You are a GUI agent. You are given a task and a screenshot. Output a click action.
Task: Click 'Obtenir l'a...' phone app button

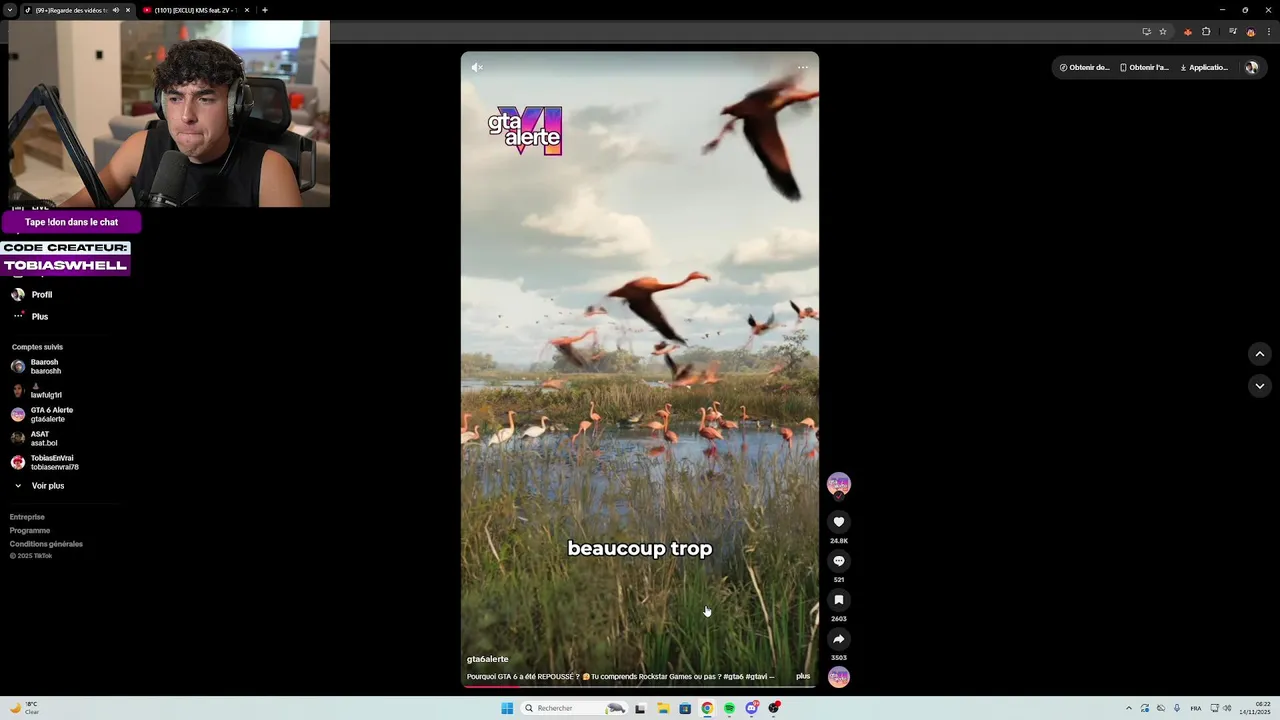(1144, 68)
